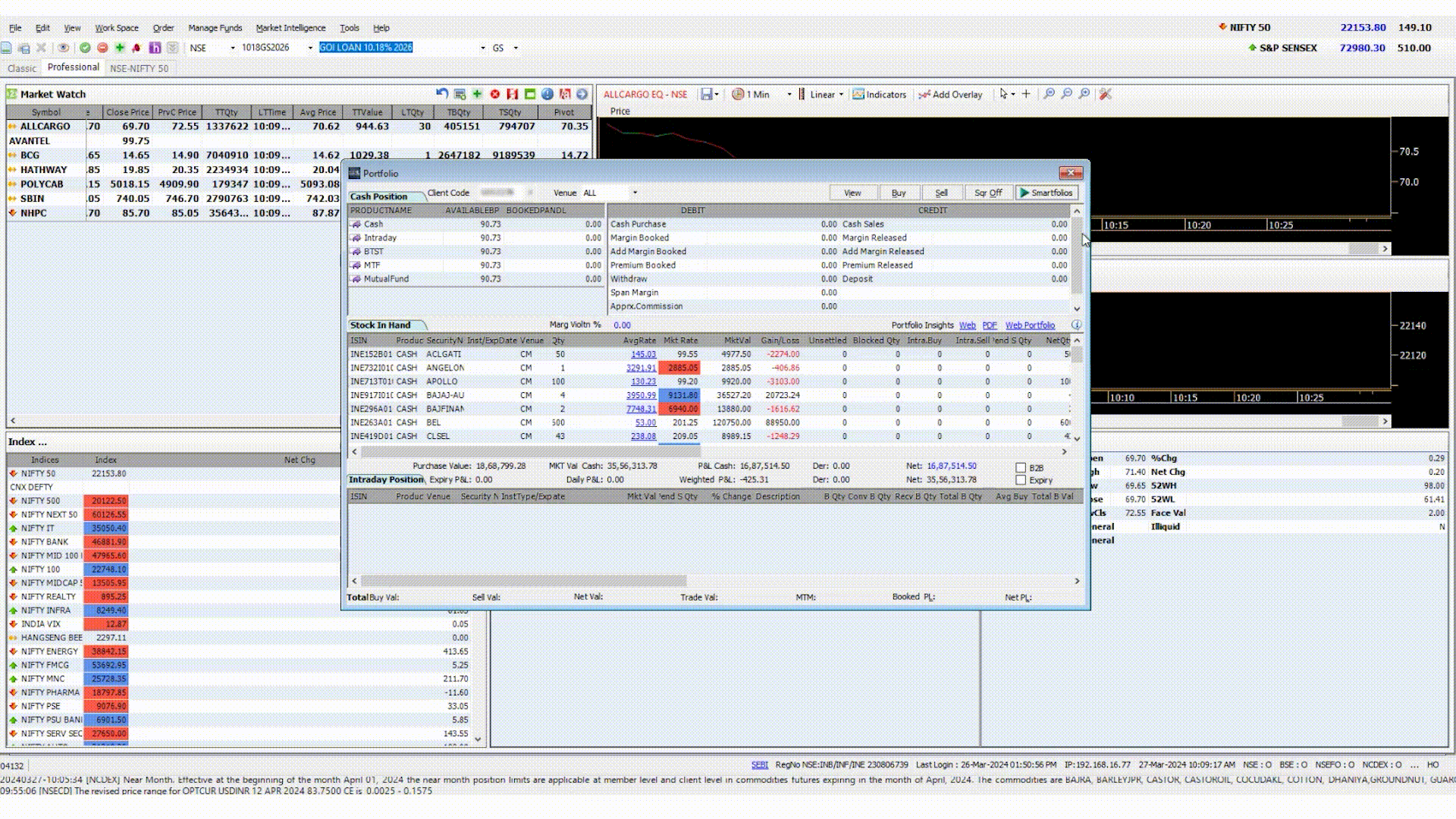Tick the Expiry checkbox

pos(1021,480)
